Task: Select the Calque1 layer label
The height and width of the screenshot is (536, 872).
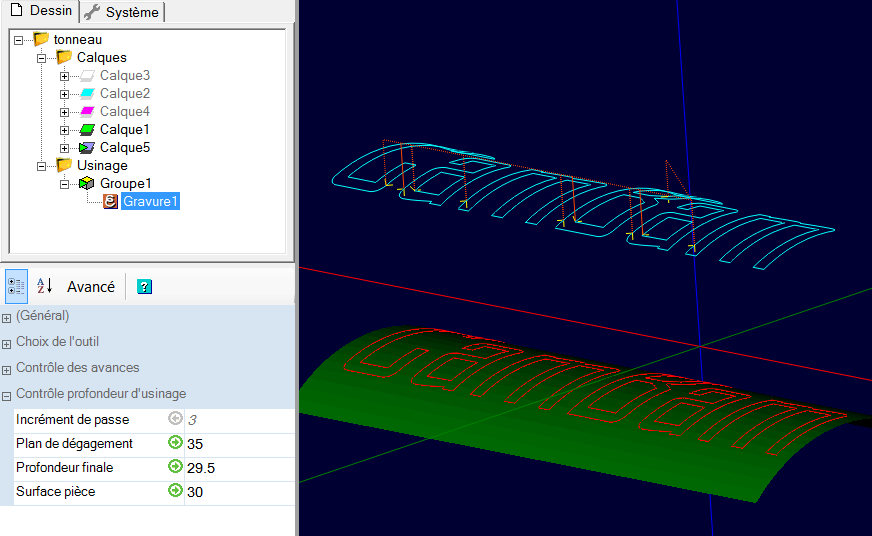Action: point(125,130)
